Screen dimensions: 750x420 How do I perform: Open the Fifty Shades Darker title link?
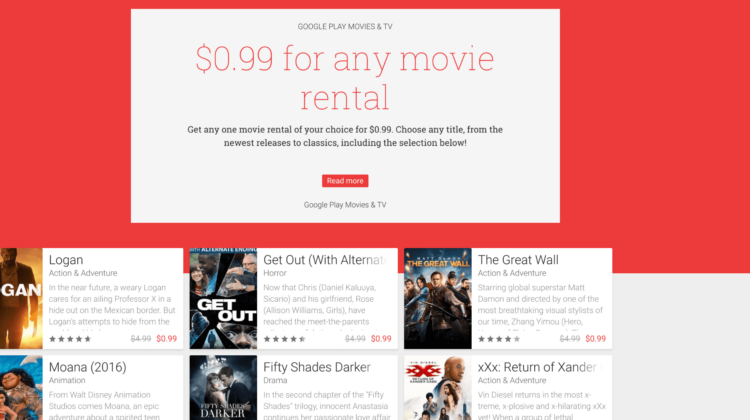(x=317, y=367)
